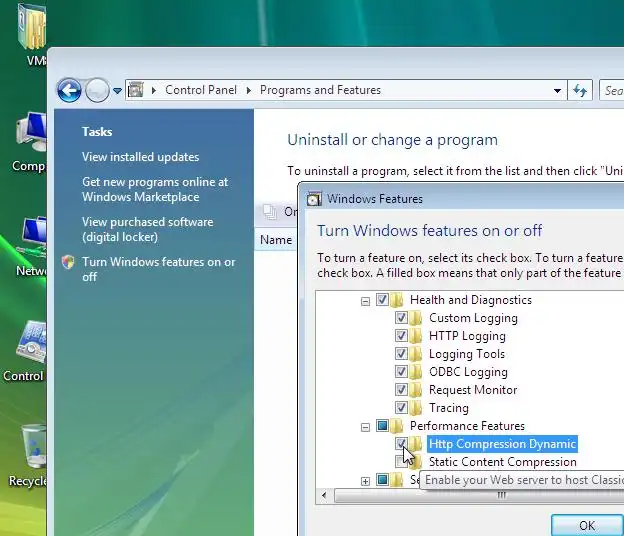Viewport: 624px width, 536px height.
Task: Uncheck the ODBC Logging checkbox
Action: pos(401,372)
